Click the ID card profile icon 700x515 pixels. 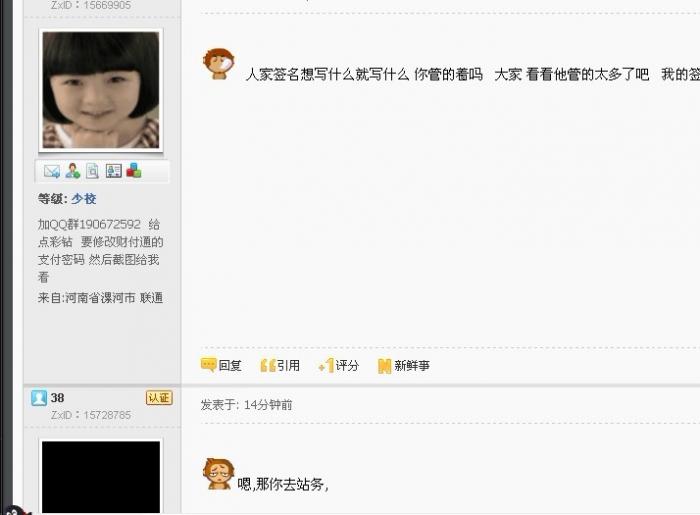pos(113,171)
